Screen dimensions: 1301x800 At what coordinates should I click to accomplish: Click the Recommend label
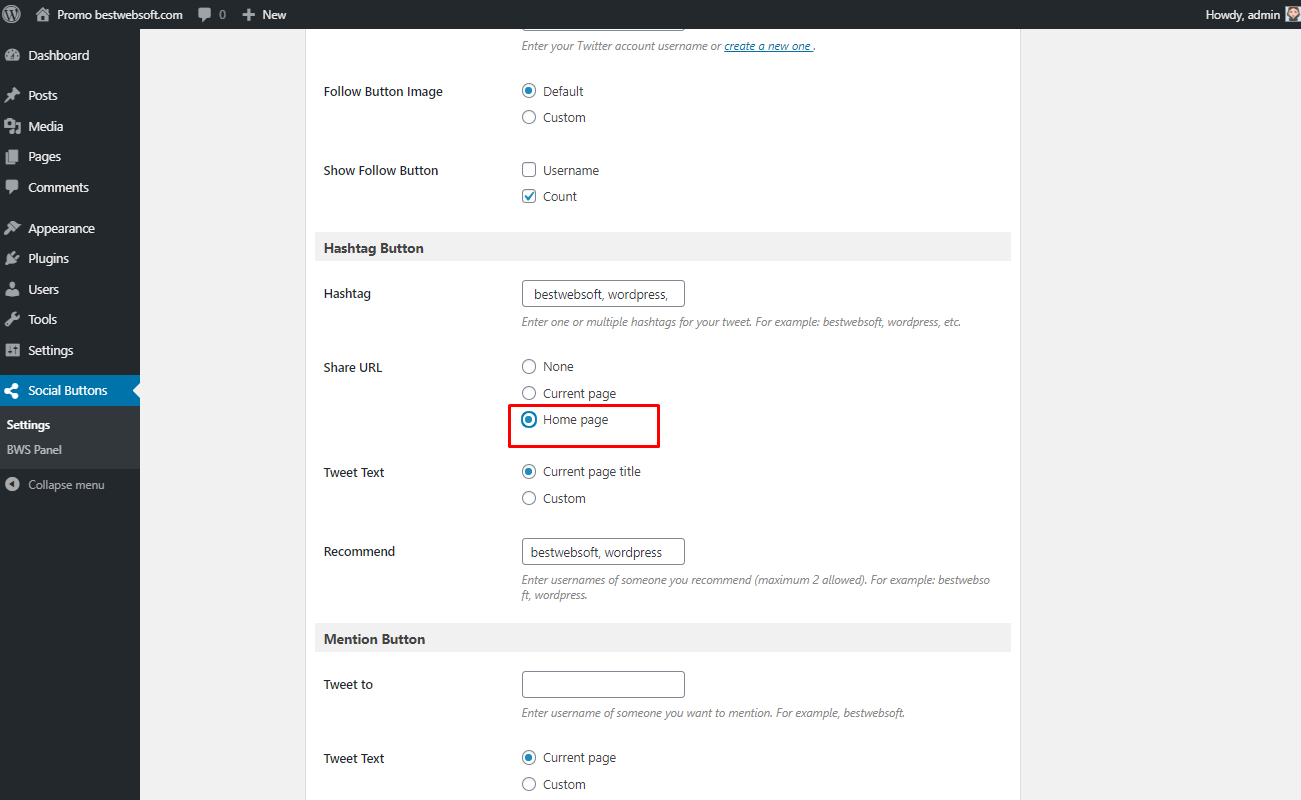coord(359,551)
